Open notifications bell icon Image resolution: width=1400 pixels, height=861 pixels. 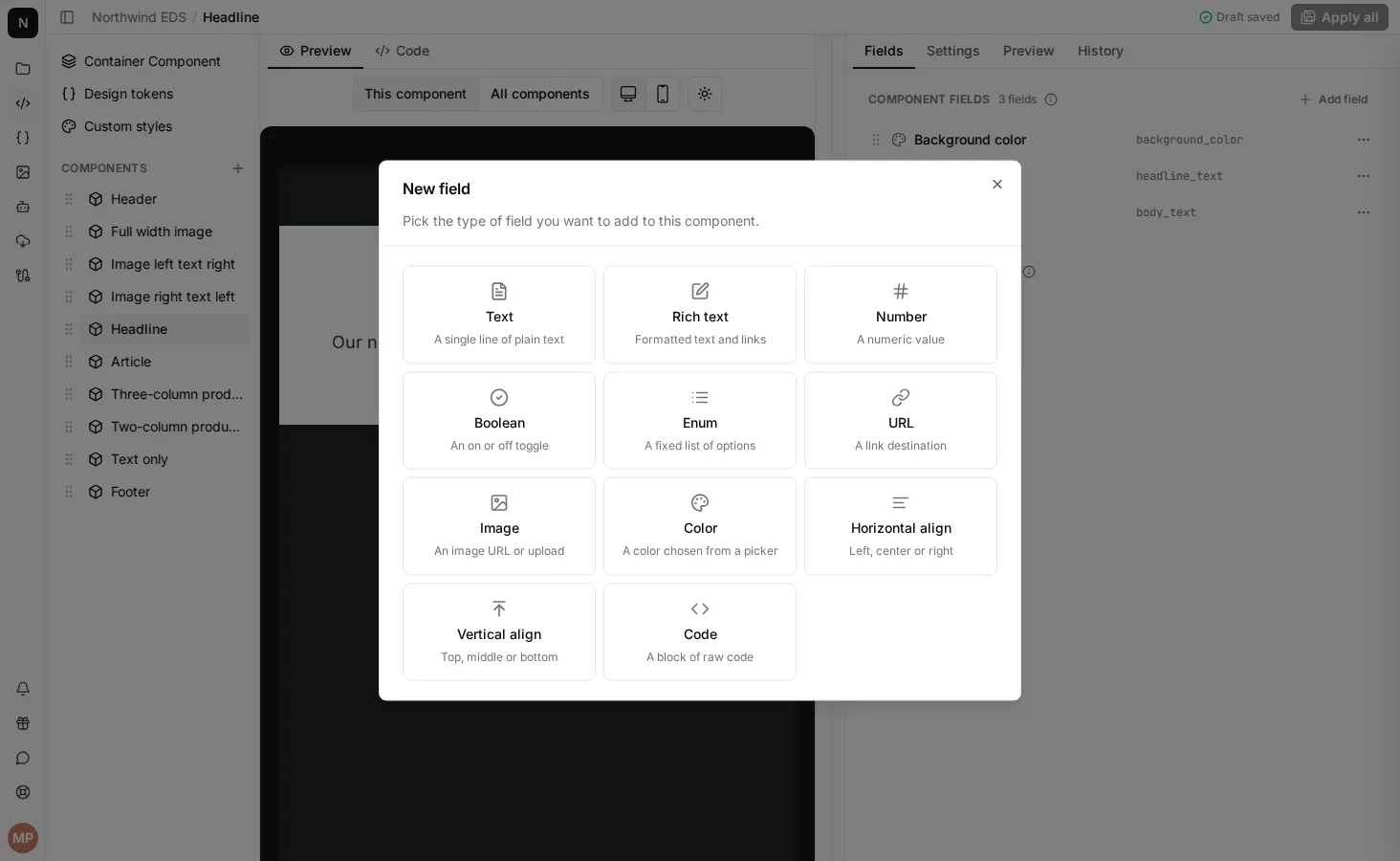[23, 689]
